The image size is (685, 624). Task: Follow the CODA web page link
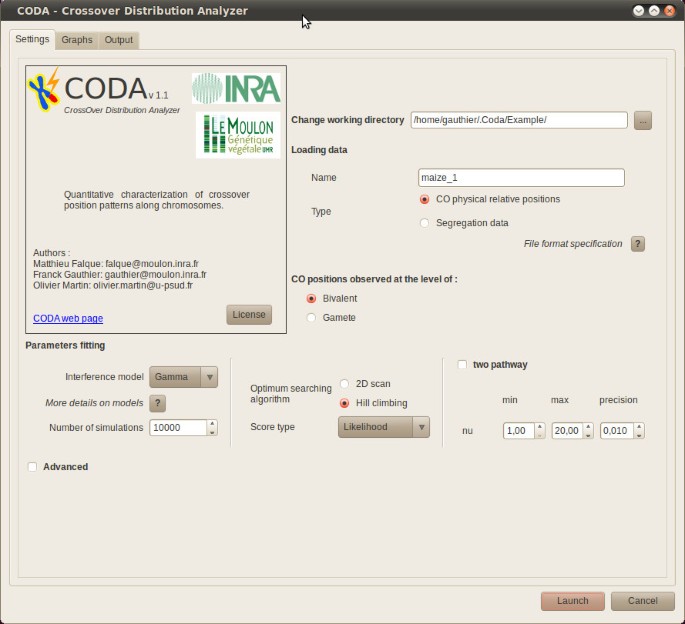(68, 319)
